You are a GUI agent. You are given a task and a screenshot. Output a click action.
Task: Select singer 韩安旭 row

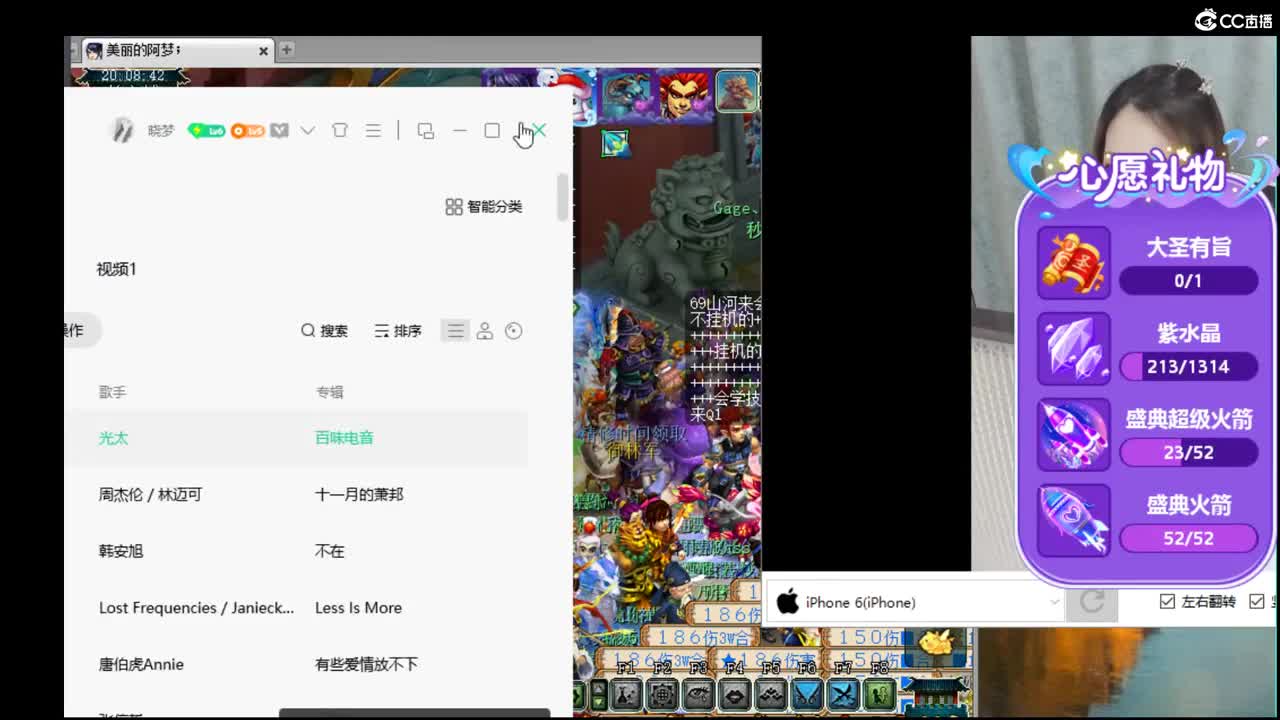point(121,551)
